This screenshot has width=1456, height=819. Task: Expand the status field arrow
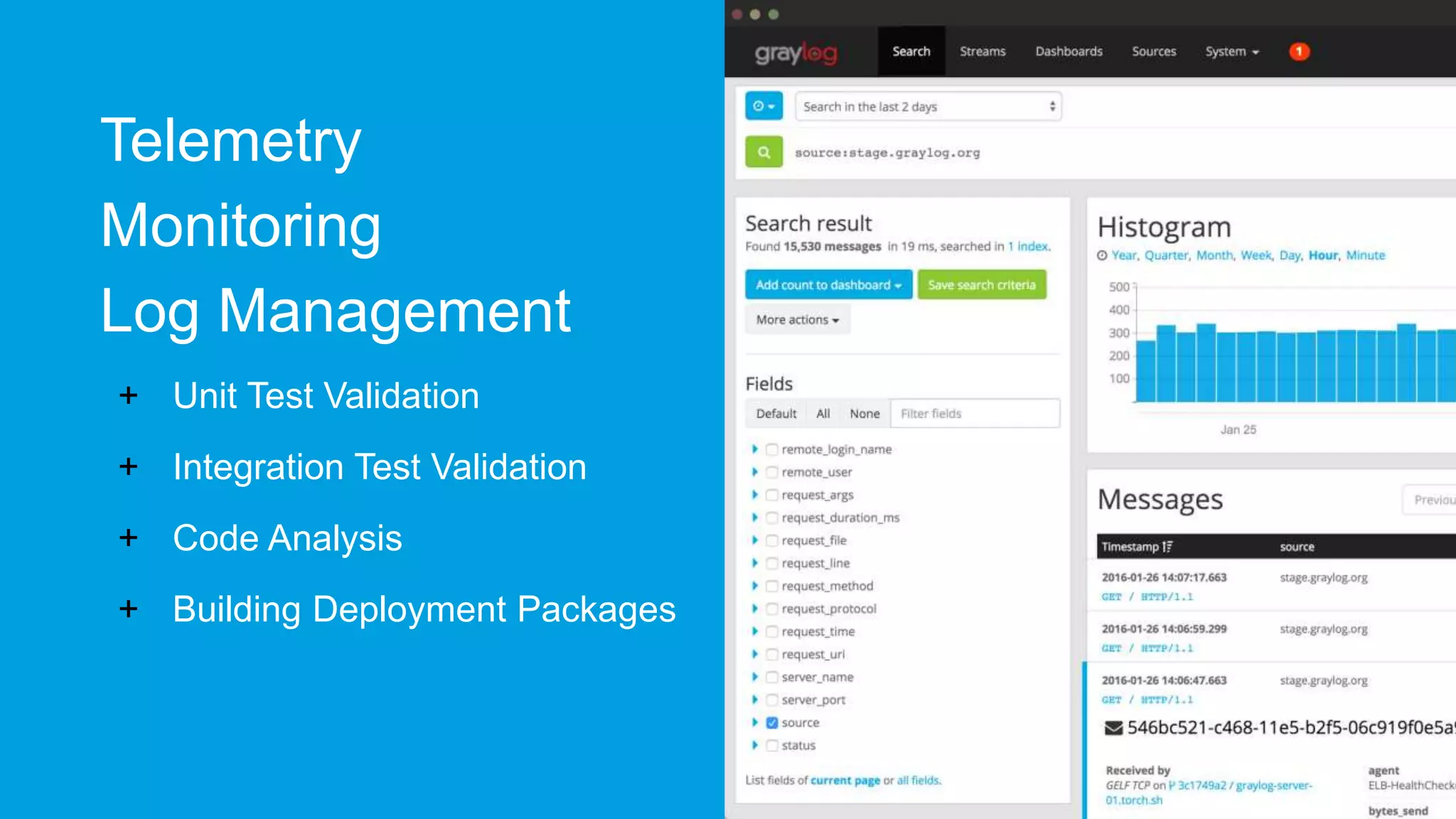click(x=755, y=745)
